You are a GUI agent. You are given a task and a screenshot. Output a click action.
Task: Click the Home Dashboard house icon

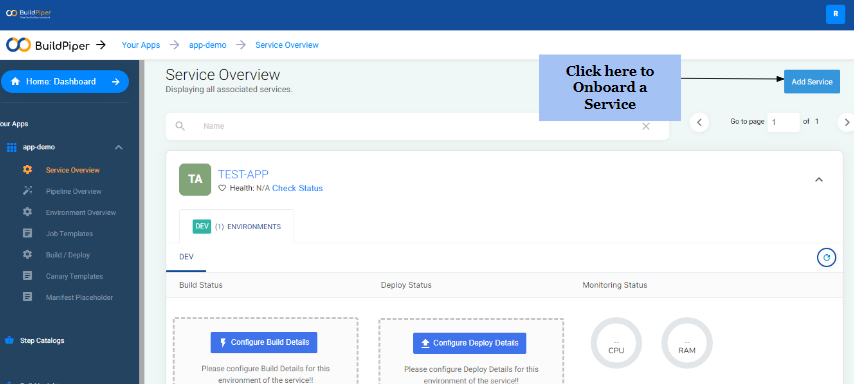(x=15, y=82)
